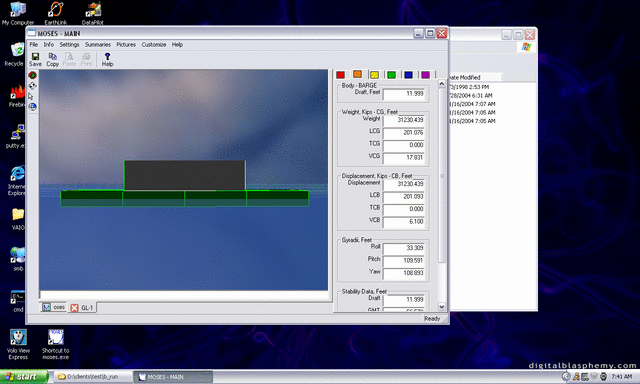Click the red-green circular icon in the side toolbar
640x384 pixels.
(x=33, y=75)
